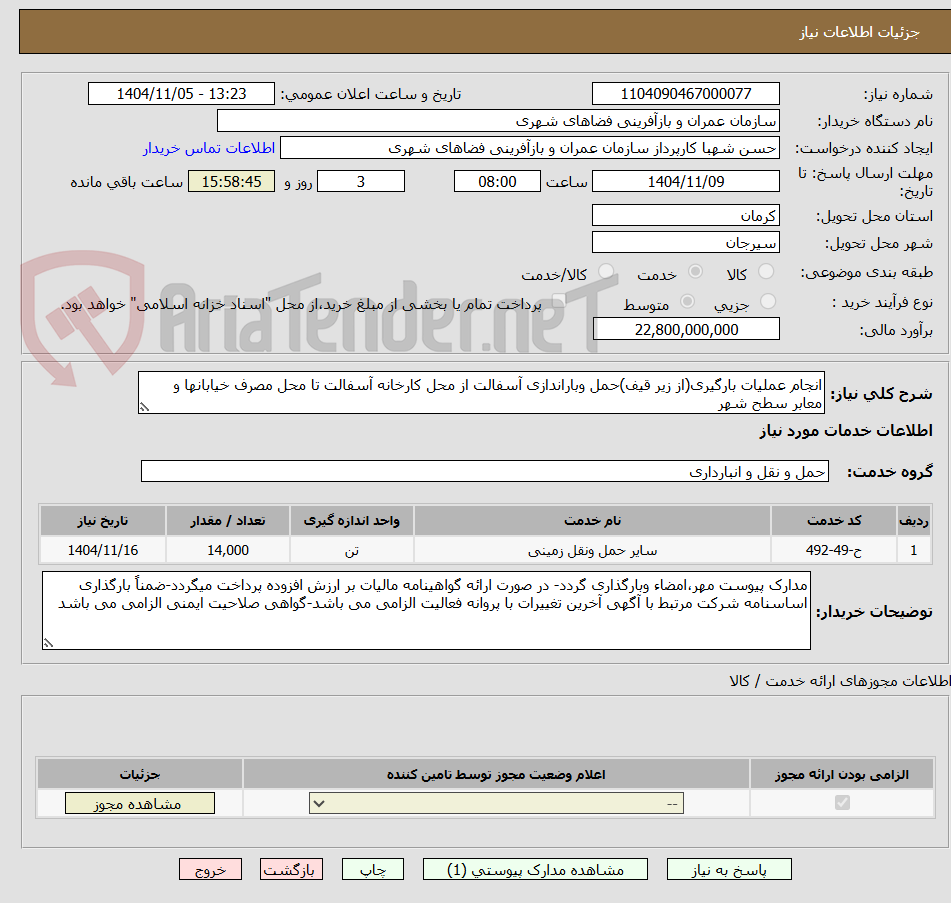Choose the متوسط procurement type option
951x903 pixels.
coord(687,303)
